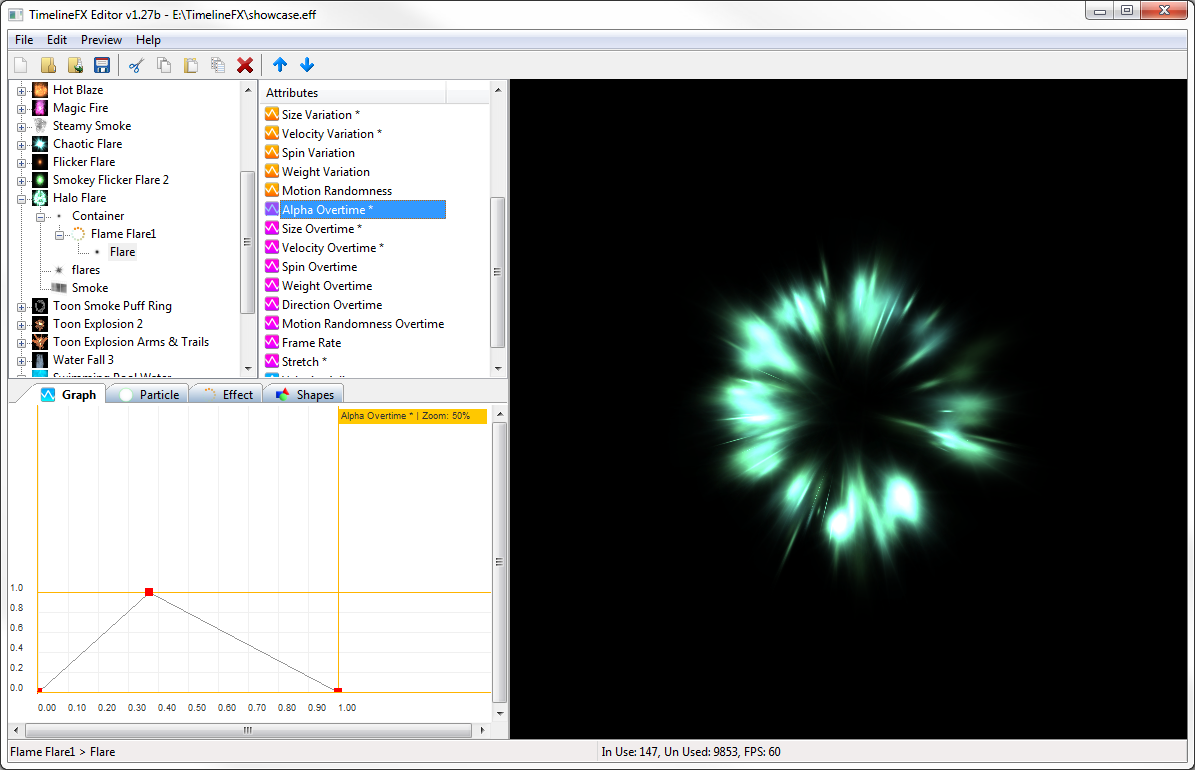Click the New file toolbar icon
Image resolution: width=1195 pixels, height=770 pixels.
(x=21, y=66)
